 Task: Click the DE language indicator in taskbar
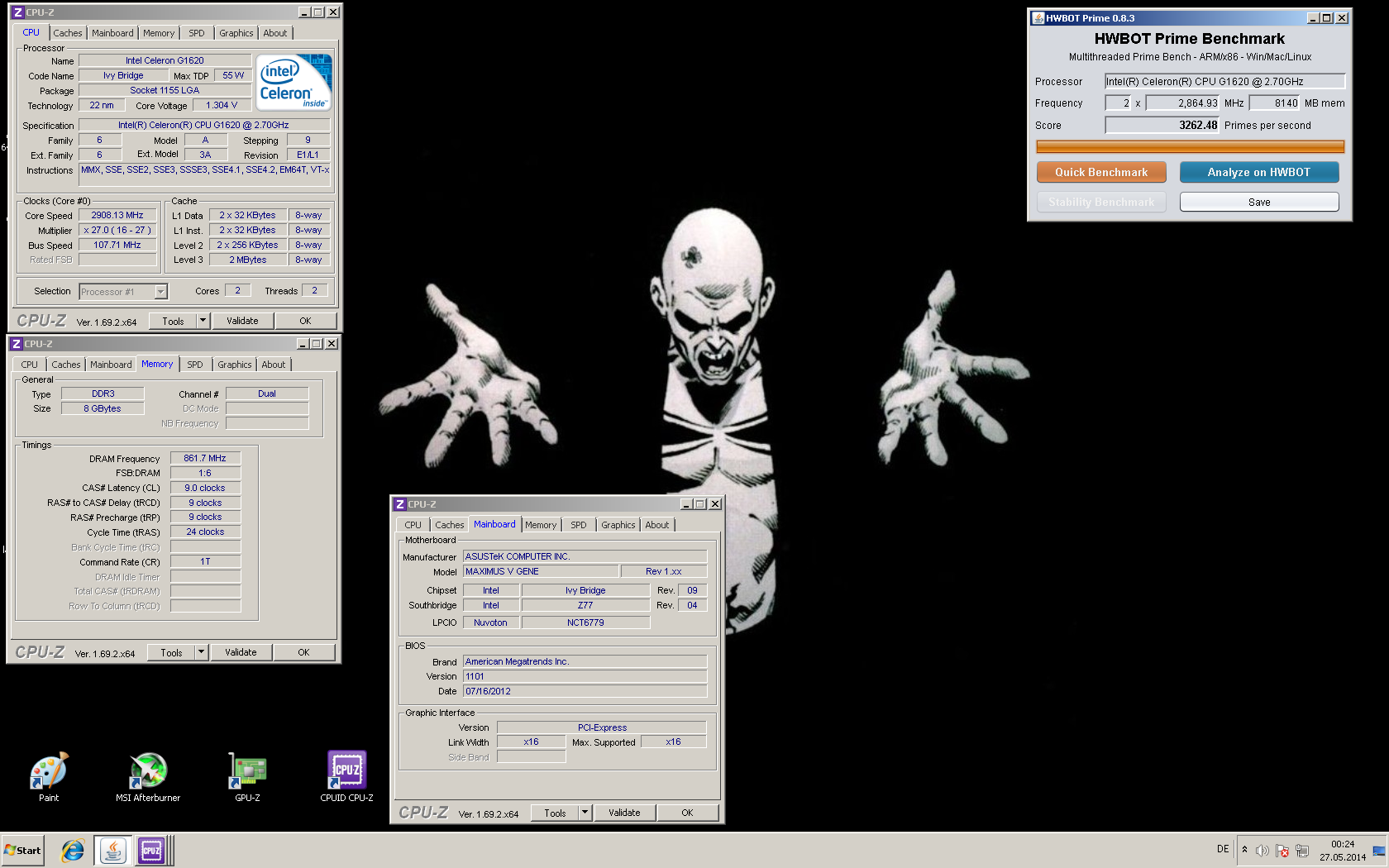point(1223,849)
